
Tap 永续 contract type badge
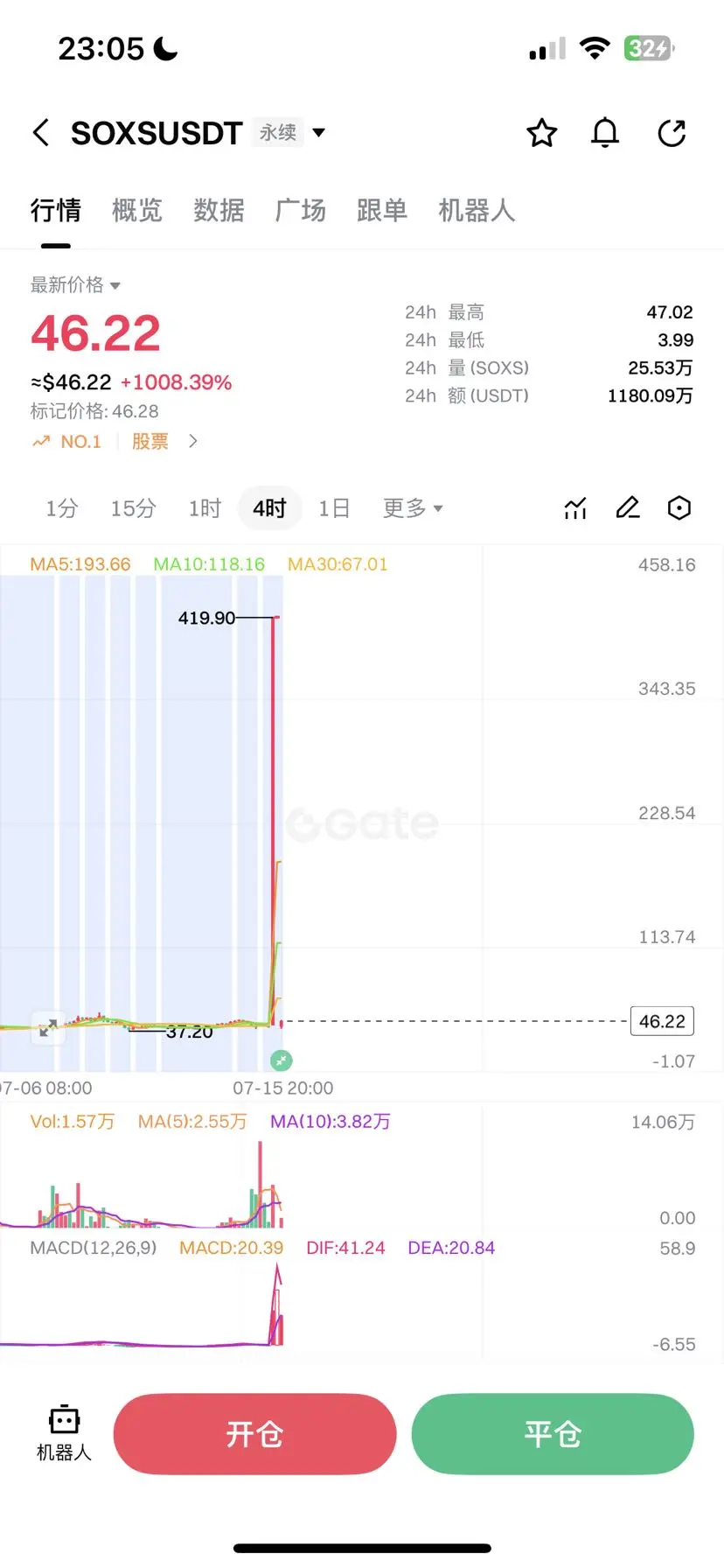click(278, 133)
